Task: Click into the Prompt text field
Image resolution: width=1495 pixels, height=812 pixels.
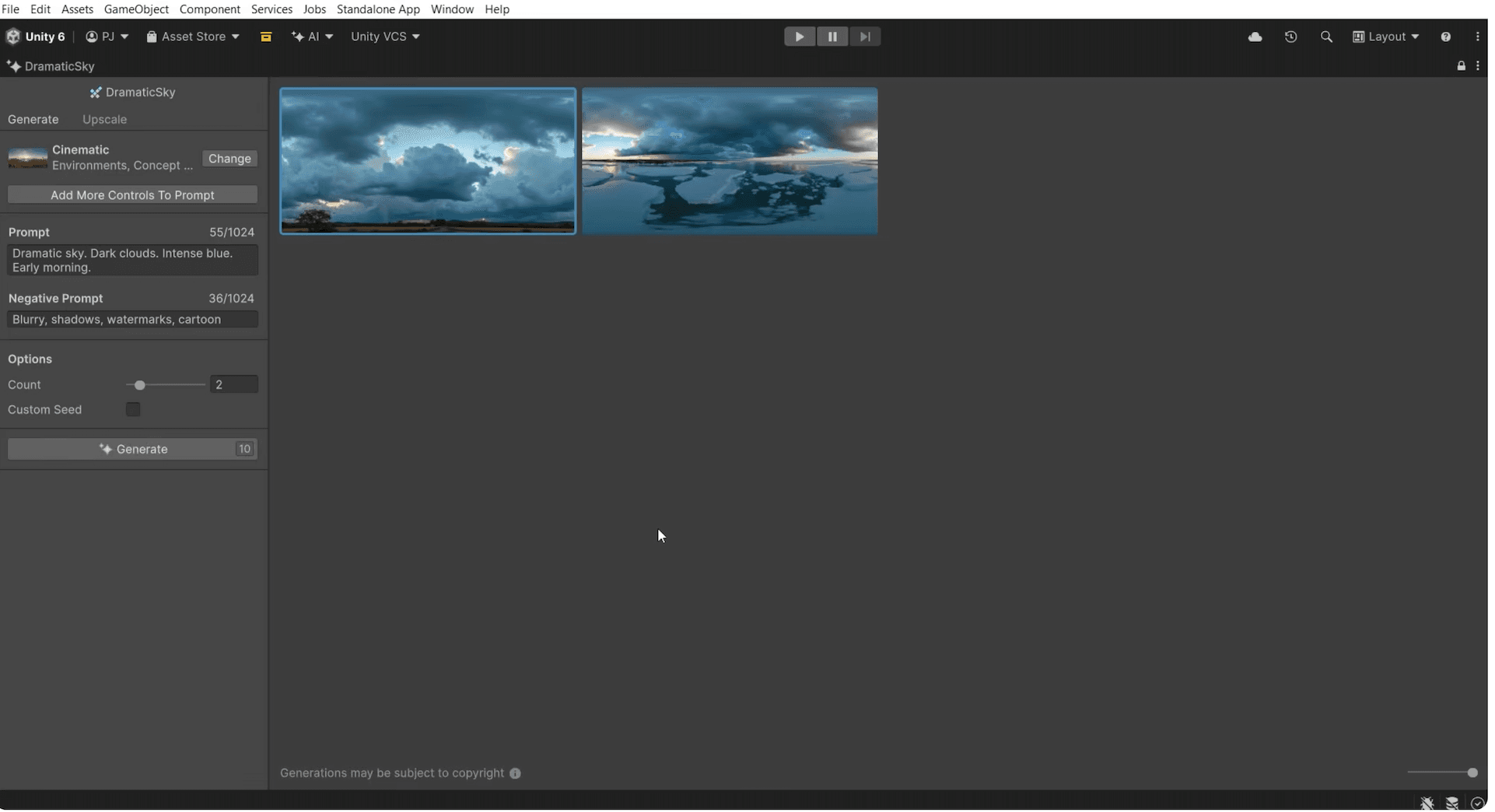Action: click(x=132, y=261)
